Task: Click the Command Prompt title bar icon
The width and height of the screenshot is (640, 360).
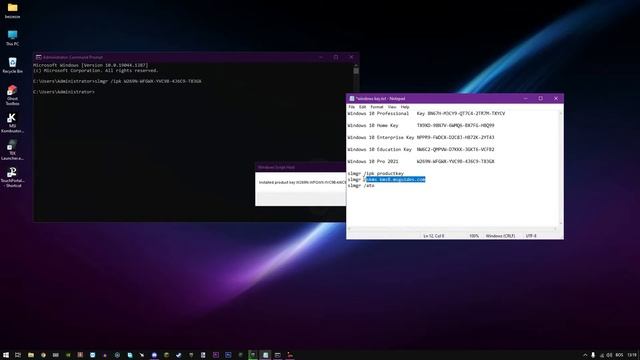Action: click(x=38, y=58)
